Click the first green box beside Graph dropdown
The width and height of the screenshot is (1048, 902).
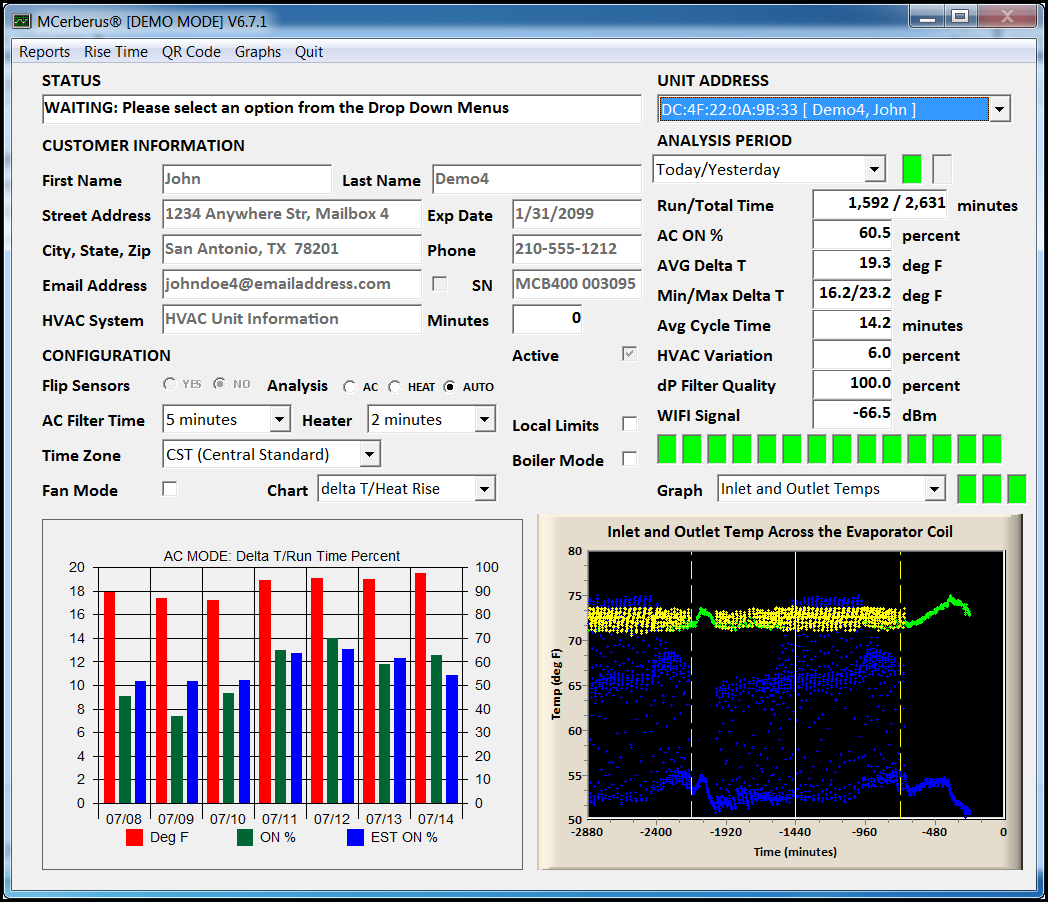coord(967,489)
